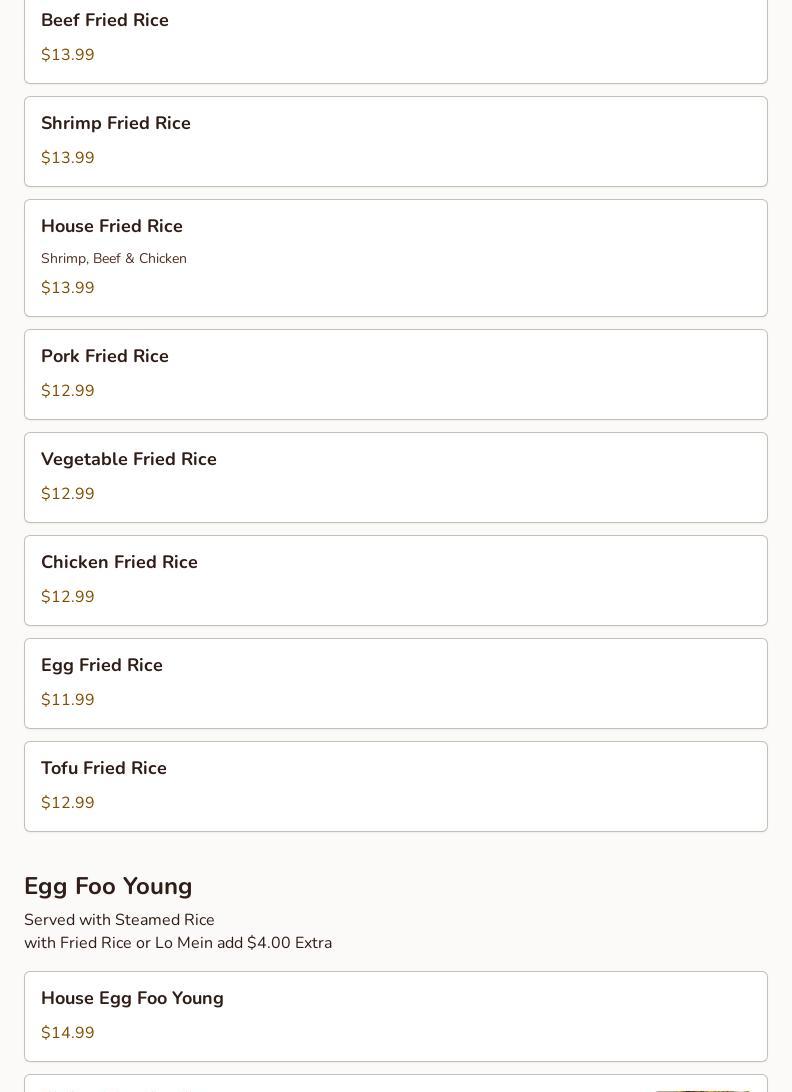792x1092 pixels.
Task: Select the House Egg Foo Young item
Action: pyautogui.click(x=396, y=1016)
